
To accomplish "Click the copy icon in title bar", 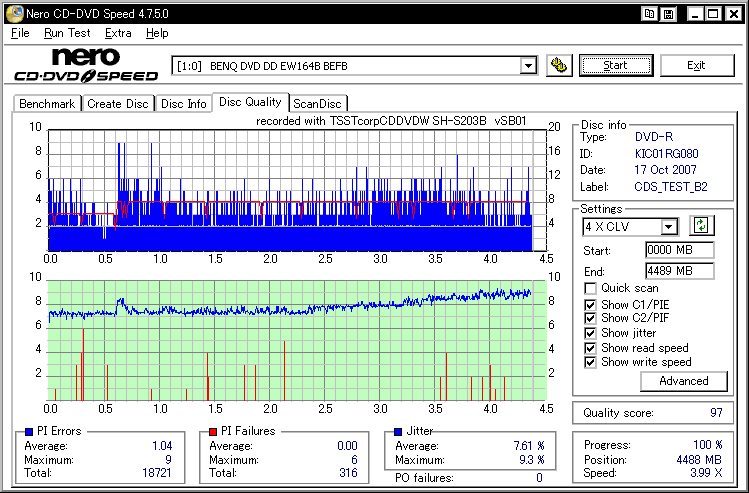I will [650, 13].
